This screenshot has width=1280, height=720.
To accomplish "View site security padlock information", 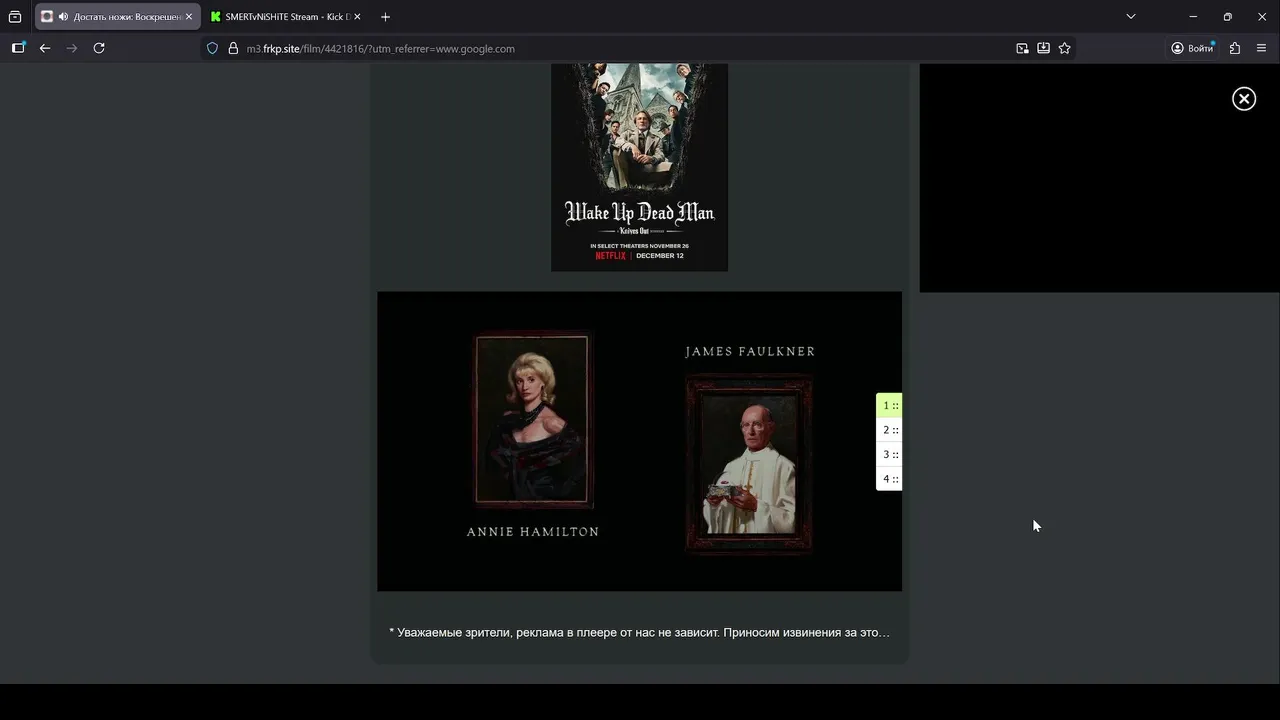I will pos(233,48).
